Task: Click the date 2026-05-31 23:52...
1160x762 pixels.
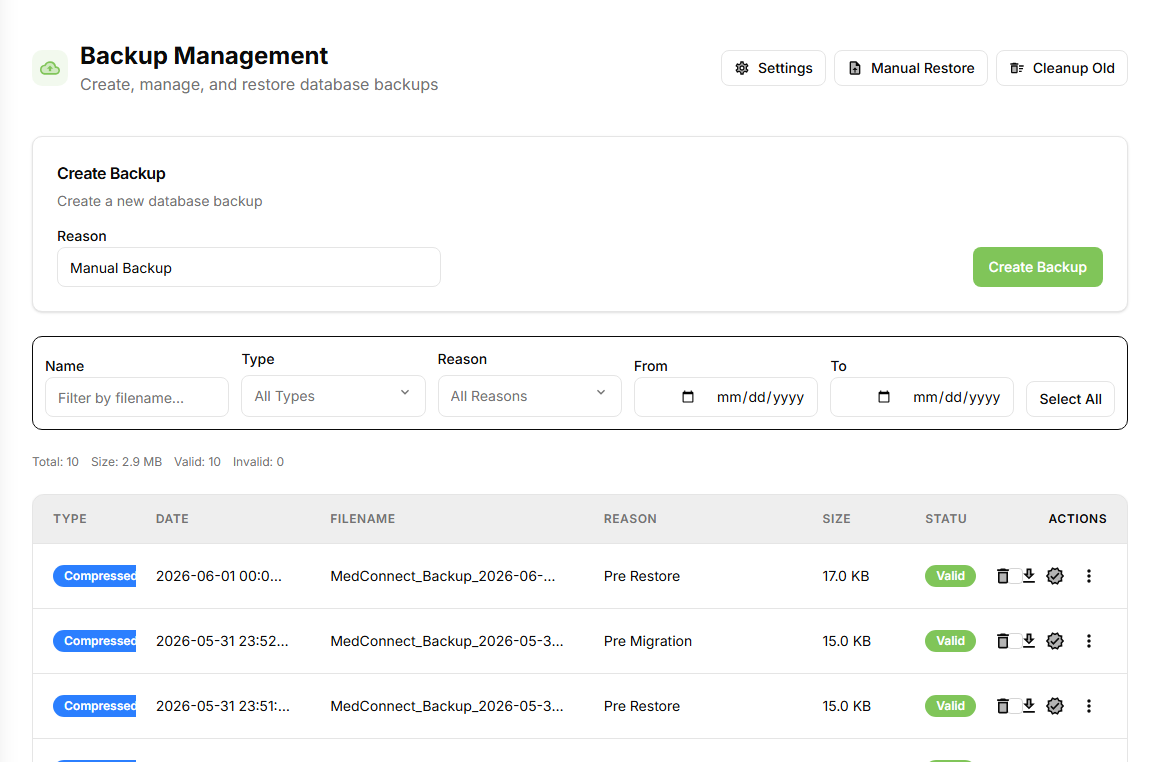Action: point(222,641)
